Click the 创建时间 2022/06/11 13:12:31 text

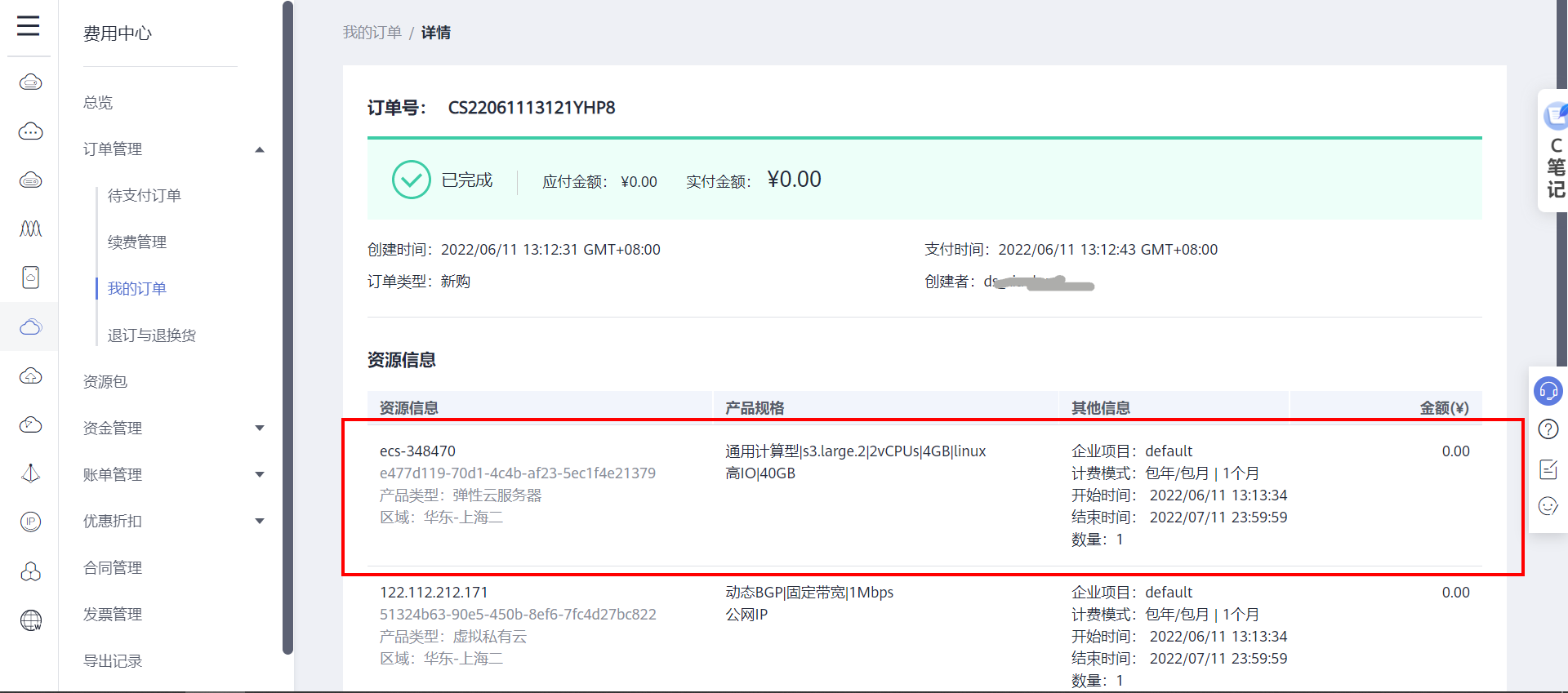tap(514, 250)
